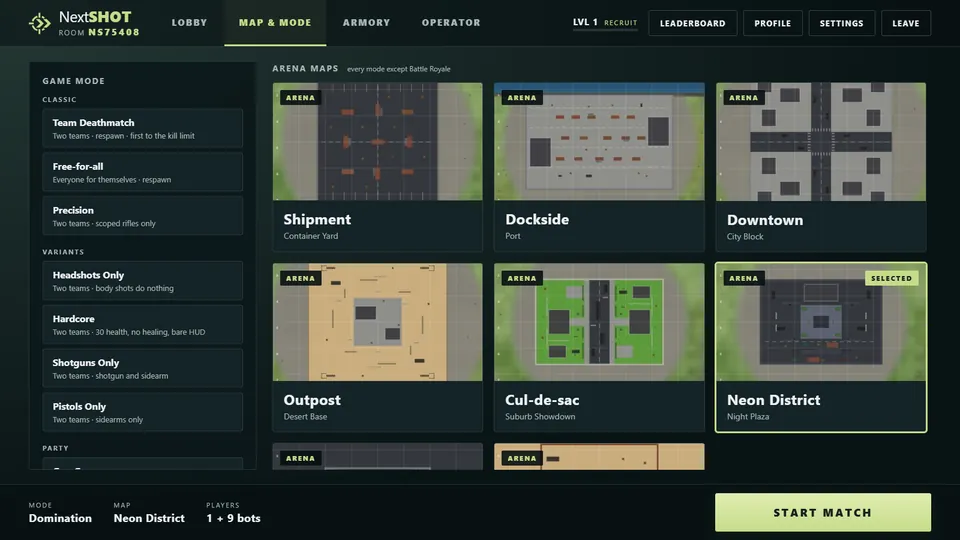Viewport: 960px width, 540px height.
Task: Select the Hardcore variant
Action: 143,324
